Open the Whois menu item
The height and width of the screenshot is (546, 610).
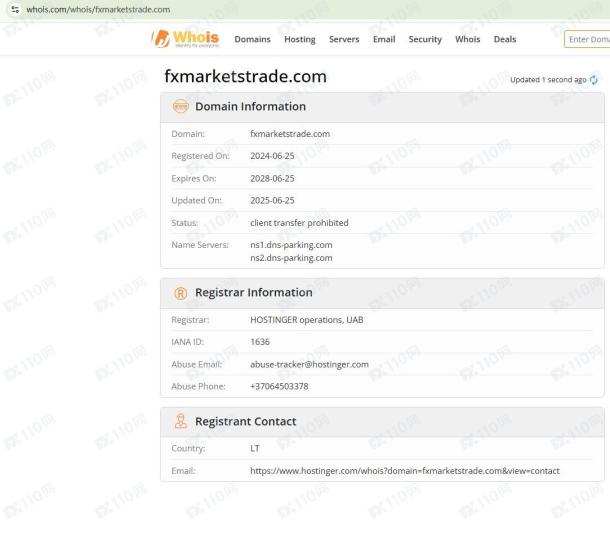coord(468,39)
